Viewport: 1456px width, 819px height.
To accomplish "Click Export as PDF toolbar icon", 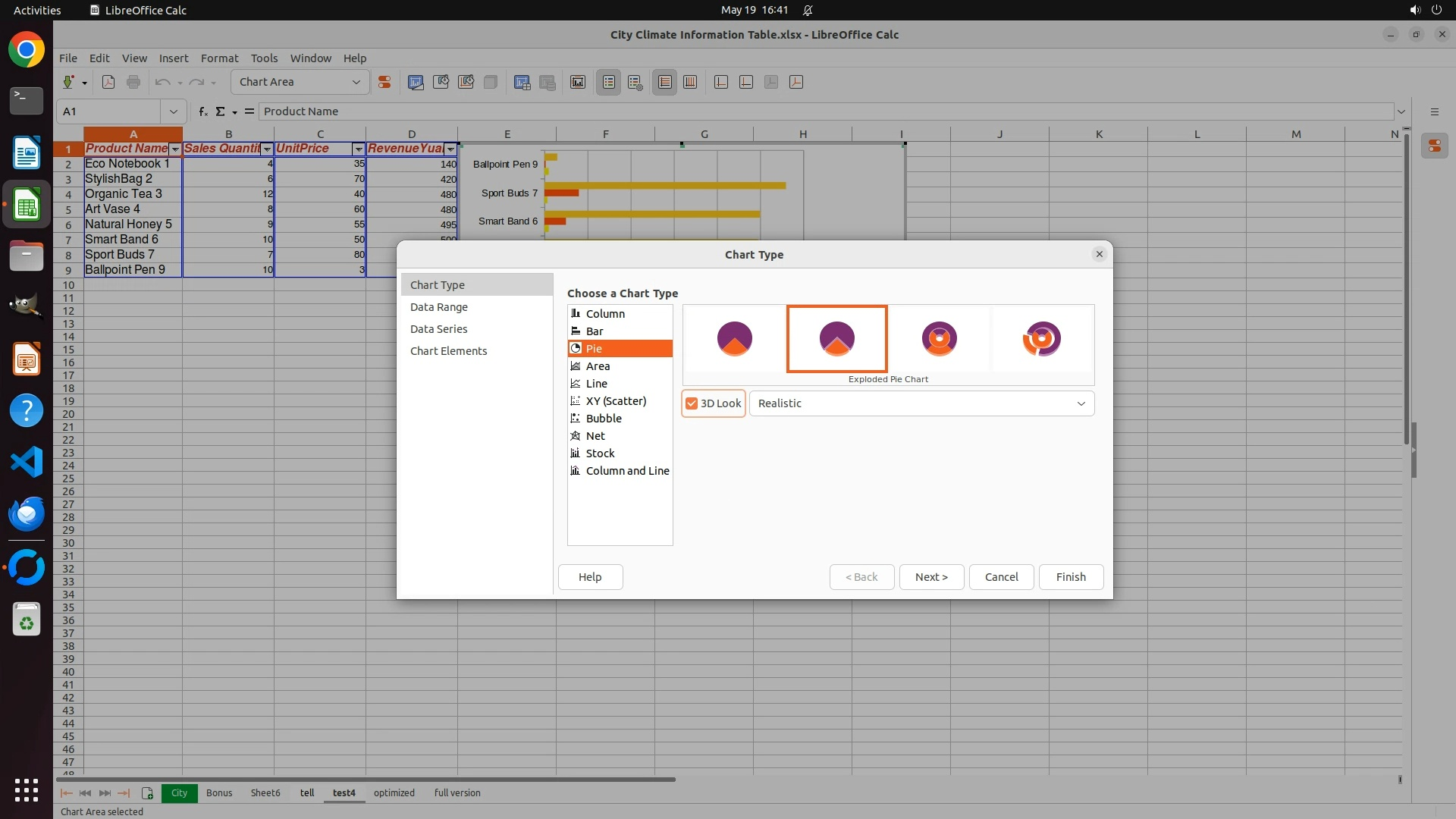I will click(x=108, y=82).
